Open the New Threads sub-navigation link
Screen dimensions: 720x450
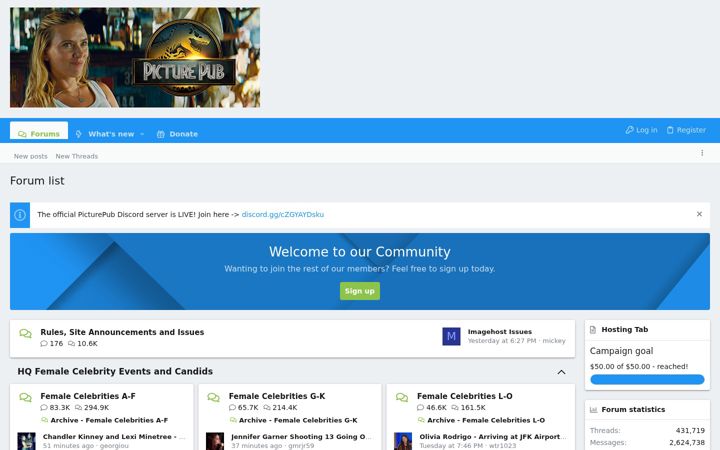point(77,156)
